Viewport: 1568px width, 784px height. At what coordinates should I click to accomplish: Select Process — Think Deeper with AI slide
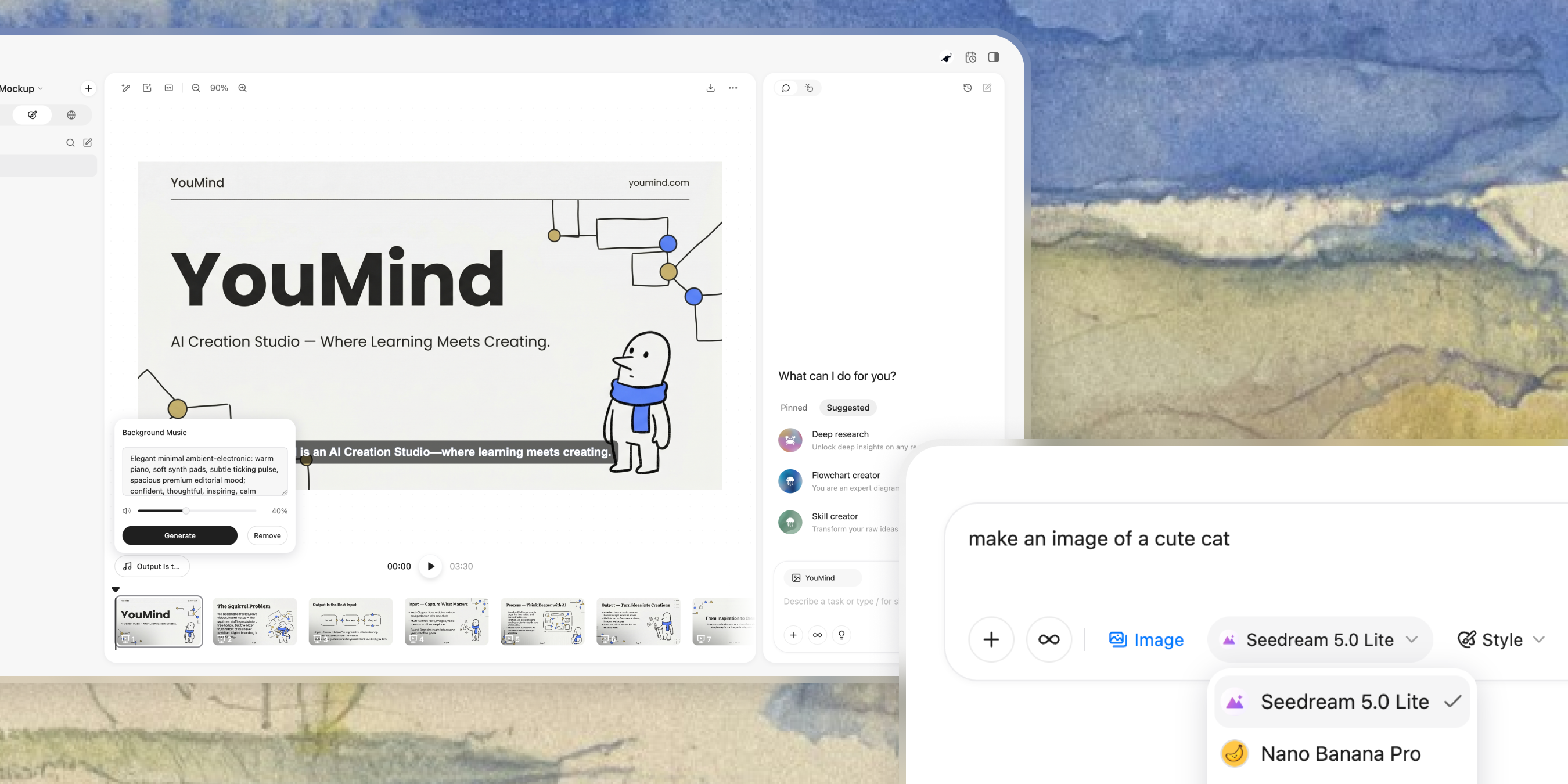[542, 621]
